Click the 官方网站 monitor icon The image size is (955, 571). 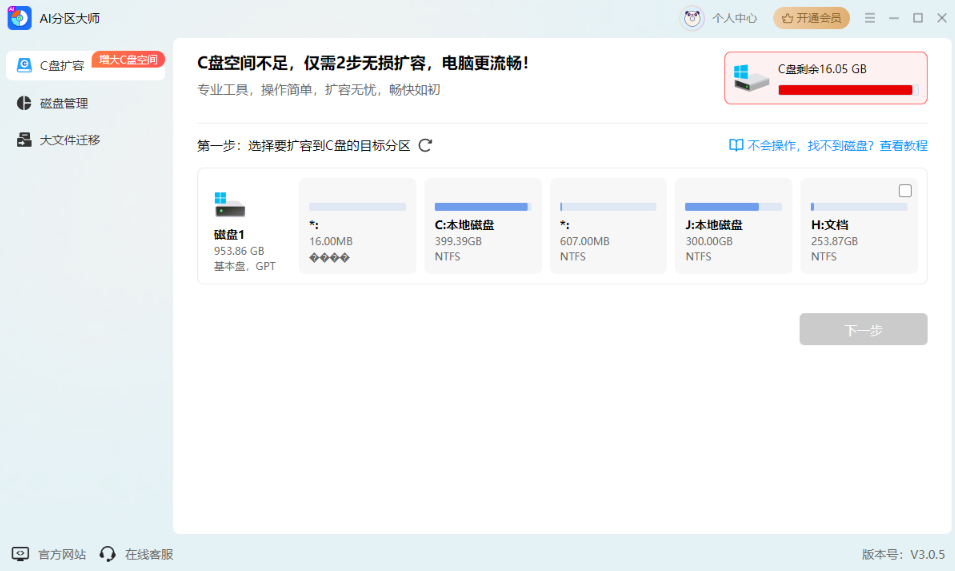(x=20, y=554)
